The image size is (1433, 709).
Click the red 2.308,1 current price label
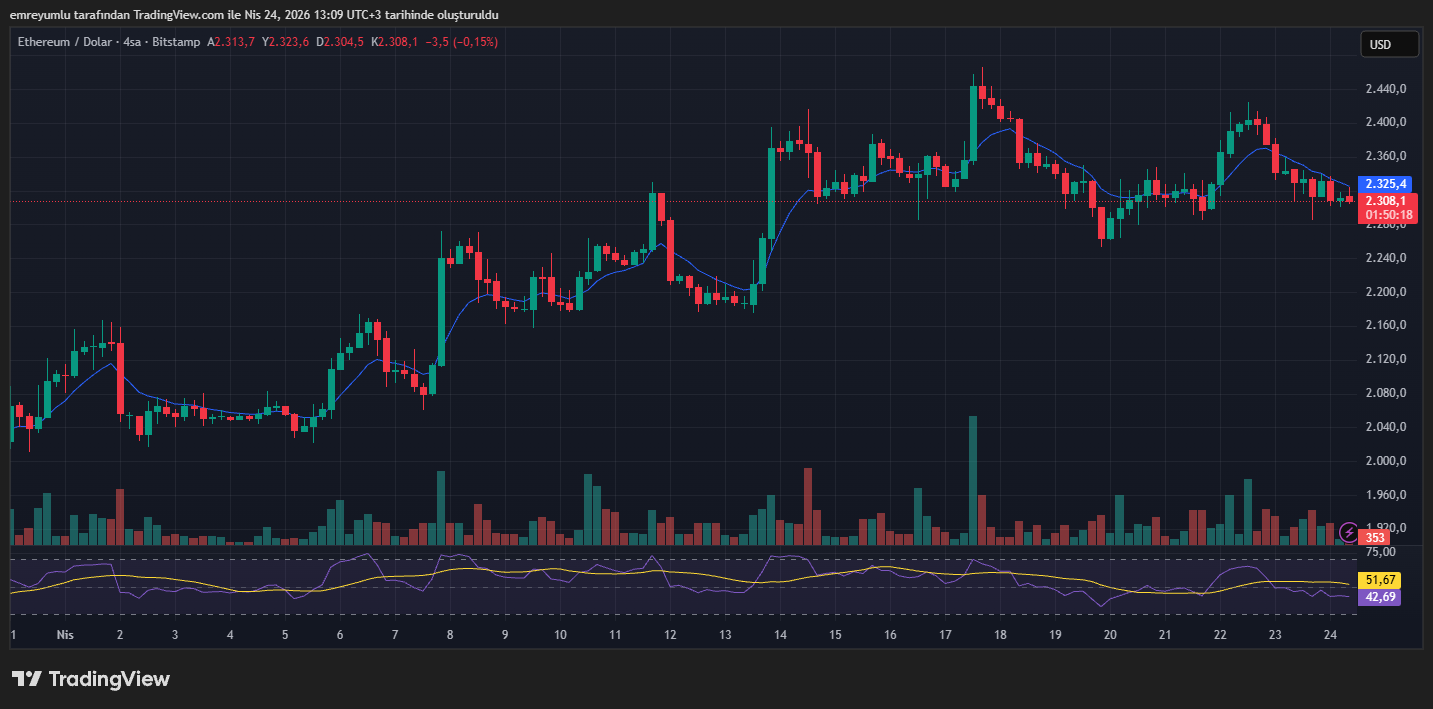tap(1387, 200)
